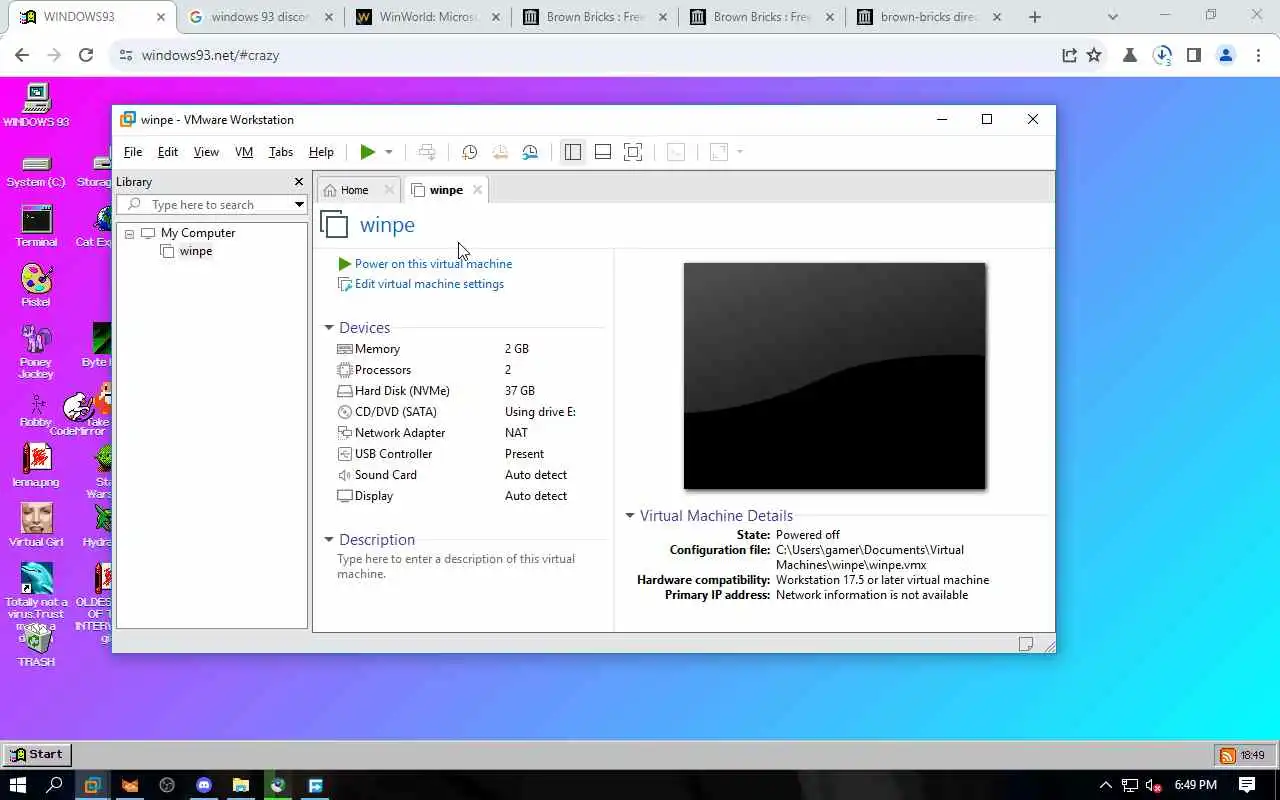Click the revert to snapshot icon
Screen dimensions: 1280x800
tap(500, 152)
